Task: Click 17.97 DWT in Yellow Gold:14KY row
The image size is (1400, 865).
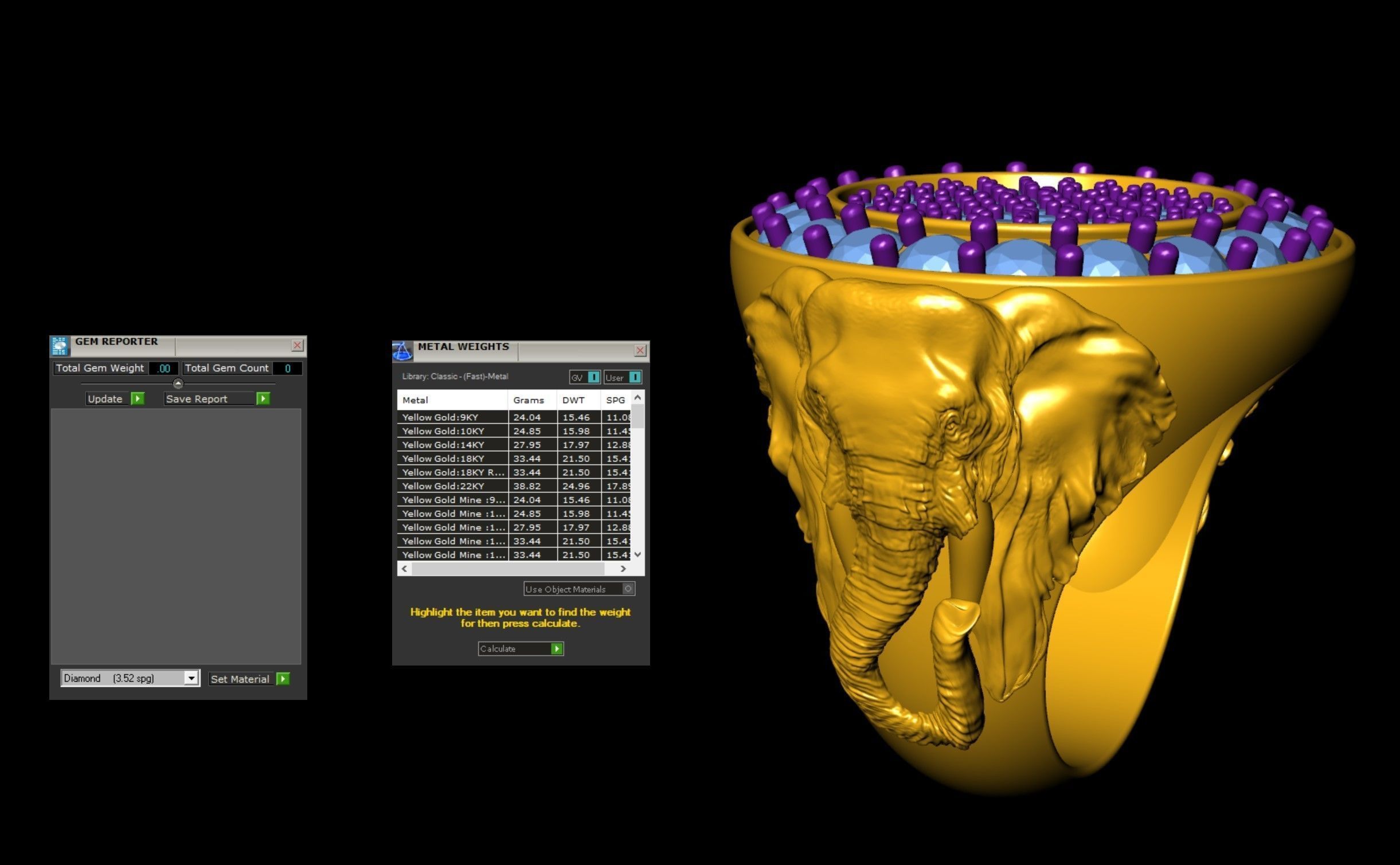Action: (578, 445)
